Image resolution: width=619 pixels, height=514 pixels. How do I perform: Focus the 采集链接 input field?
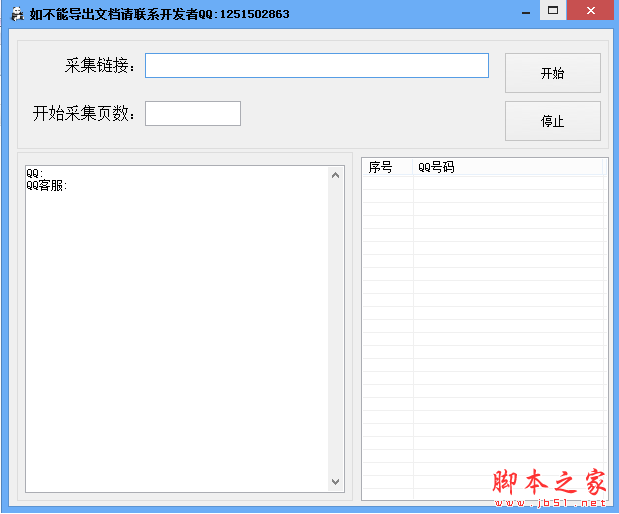click(316, 65)
